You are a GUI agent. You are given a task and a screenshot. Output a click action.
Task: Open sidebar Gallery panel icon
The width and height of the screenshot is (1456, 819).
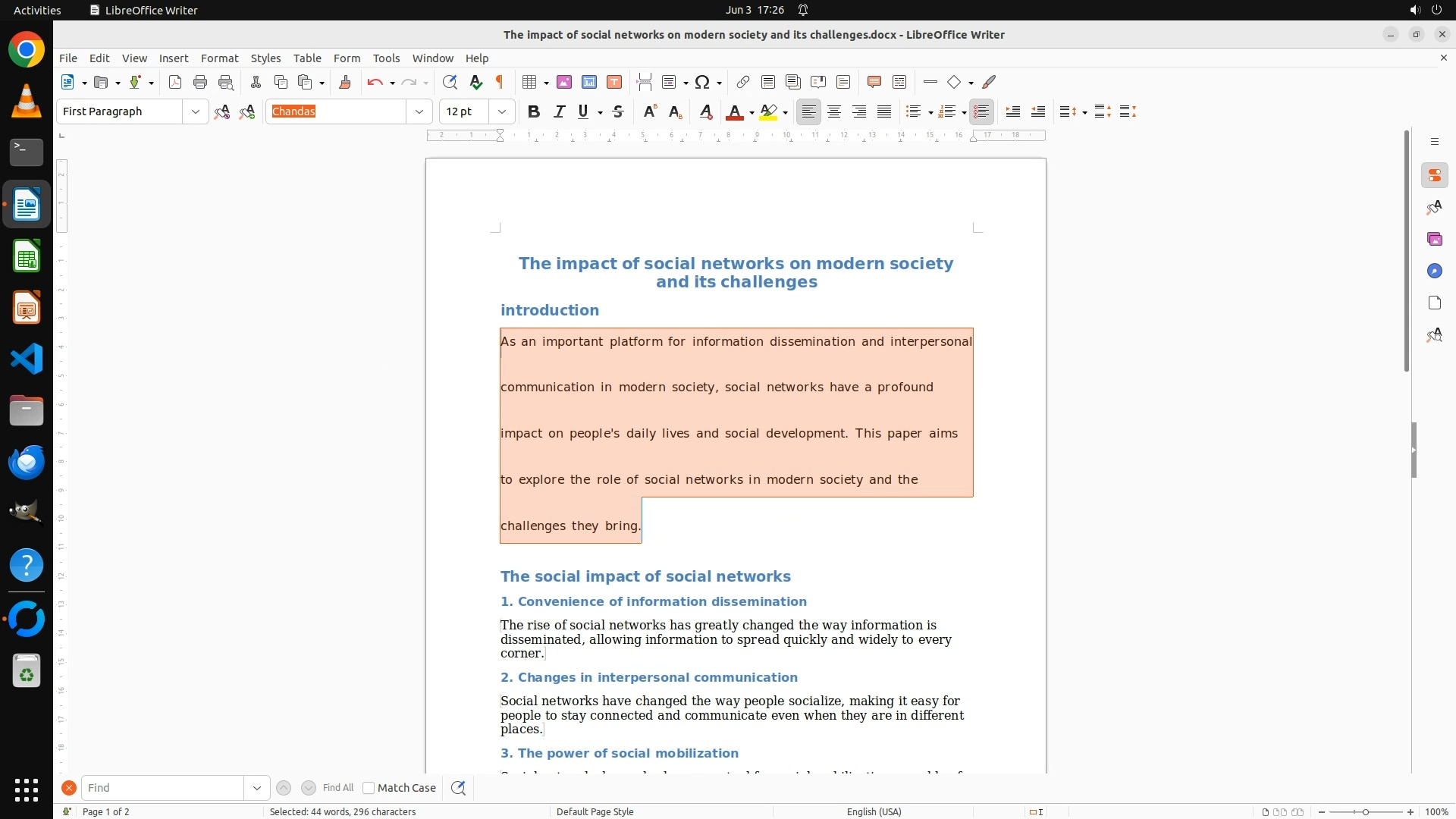(1434, 239)
